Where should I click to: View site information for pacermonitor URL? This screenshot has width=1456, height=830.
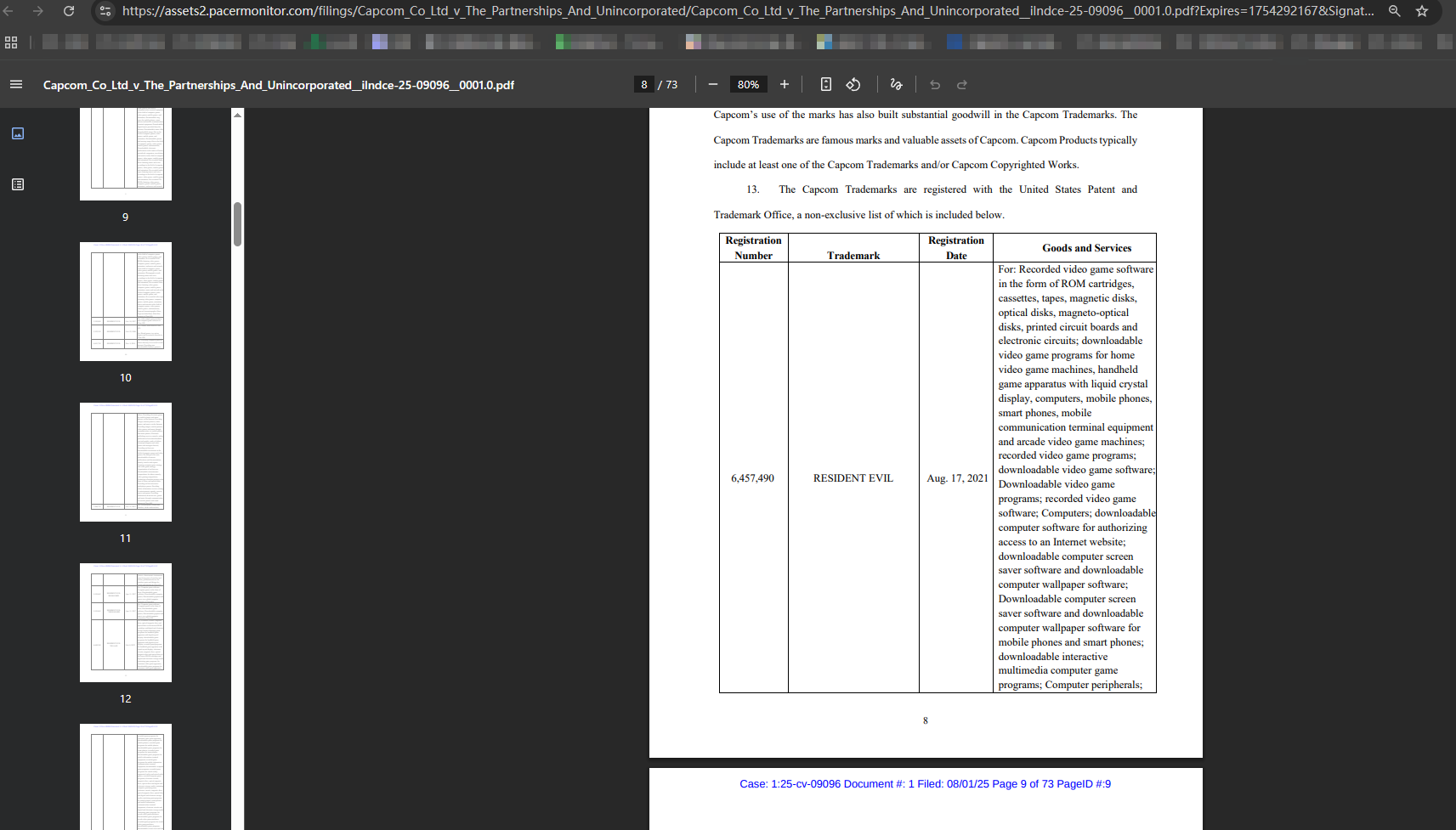point(105,11)
